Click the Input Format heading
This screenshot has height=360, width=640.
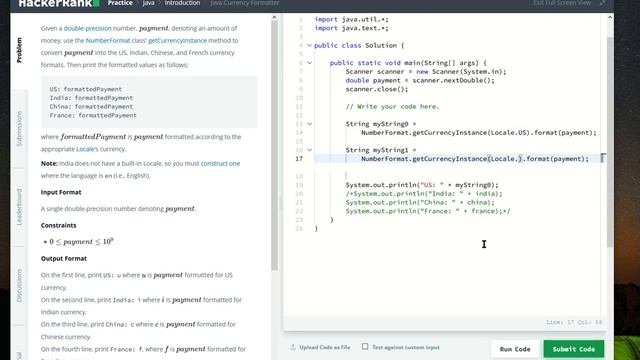61,192
